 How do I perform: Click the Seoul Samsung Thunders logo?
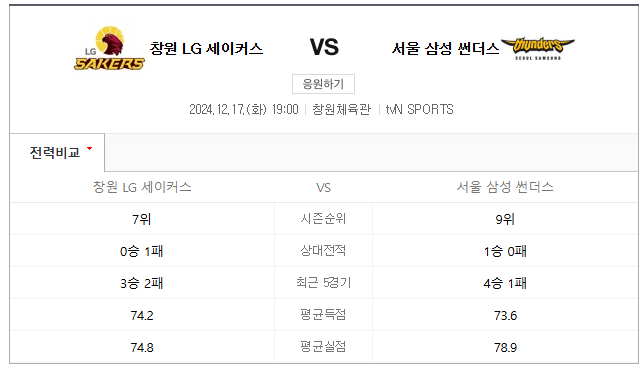[538, 48]
